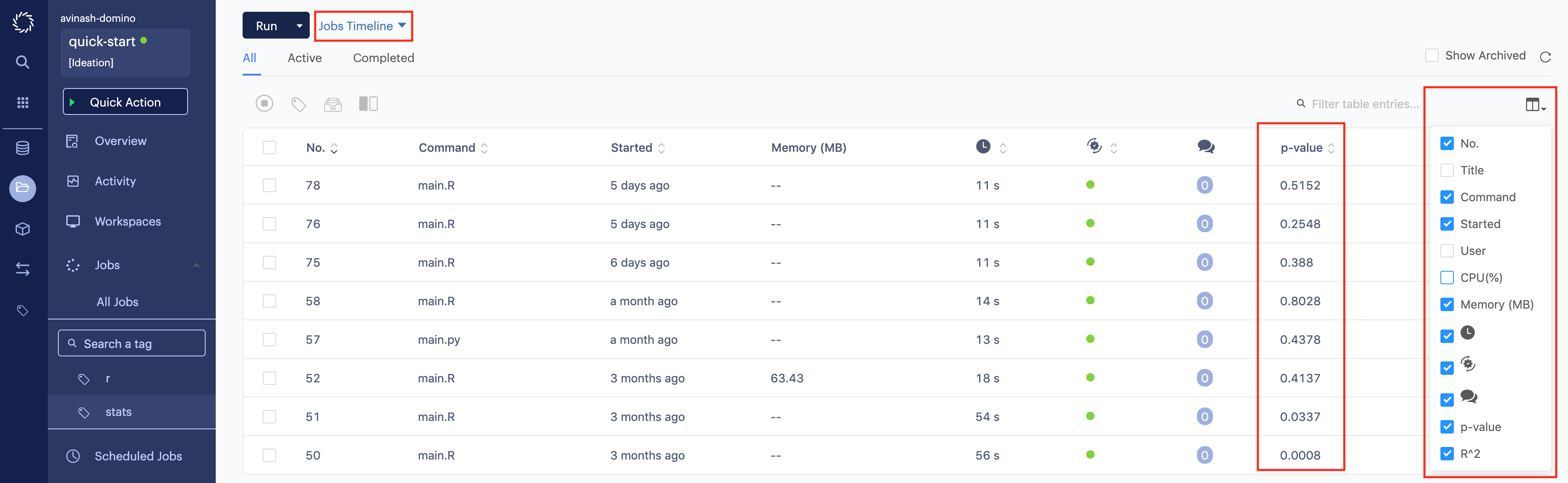Click the comments icon in column chooser
This screenshot has height=483, width=1568.
pyautogui.click(x=1469, y=397)
